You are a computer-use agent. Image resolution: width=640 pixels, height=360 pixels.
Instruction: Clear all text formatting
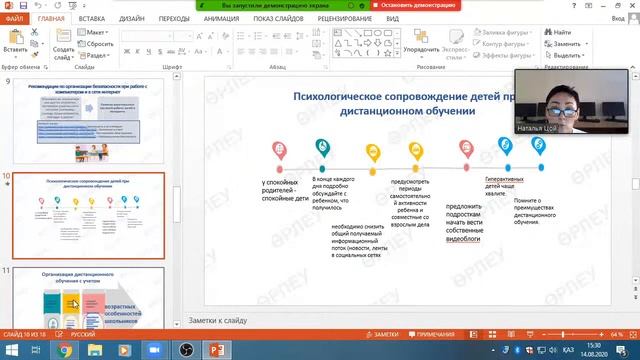(225, 36)
